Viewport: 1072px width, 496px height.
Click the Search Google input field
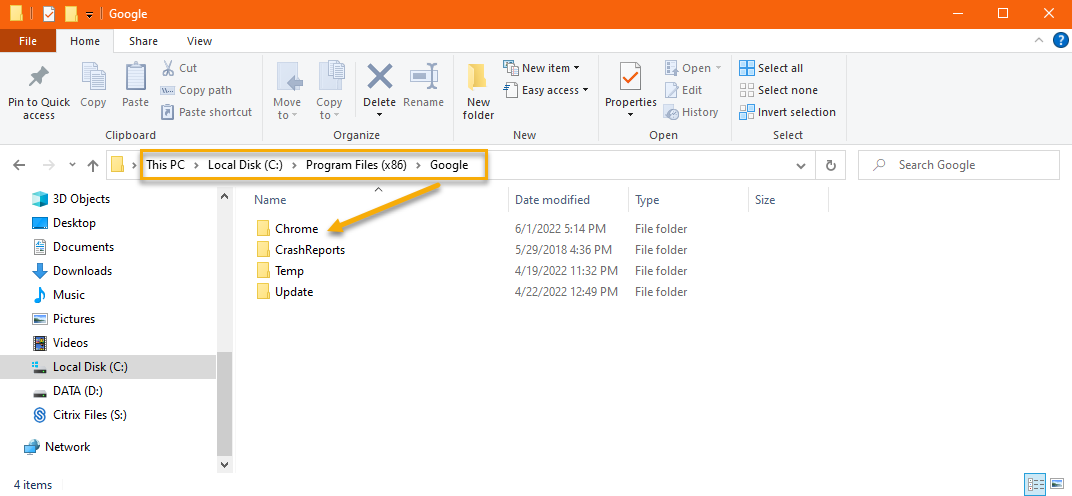coord(959,165)
